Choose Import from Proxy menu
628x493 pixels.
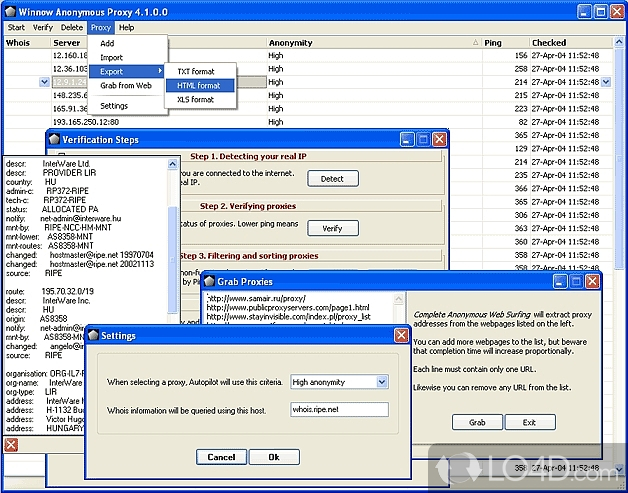coord(111,57)
